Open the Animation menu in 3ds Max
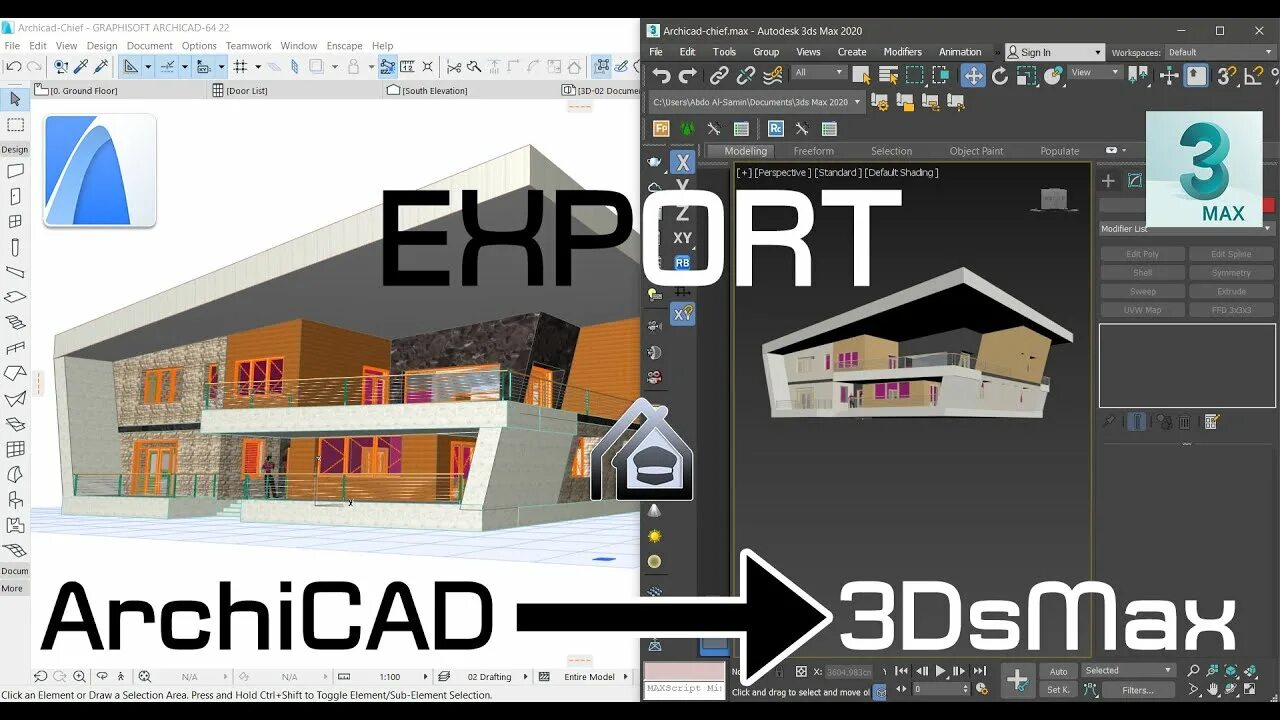Image resolution: width=1280 pixels, height=720 pixels. [x=960, y=52]
